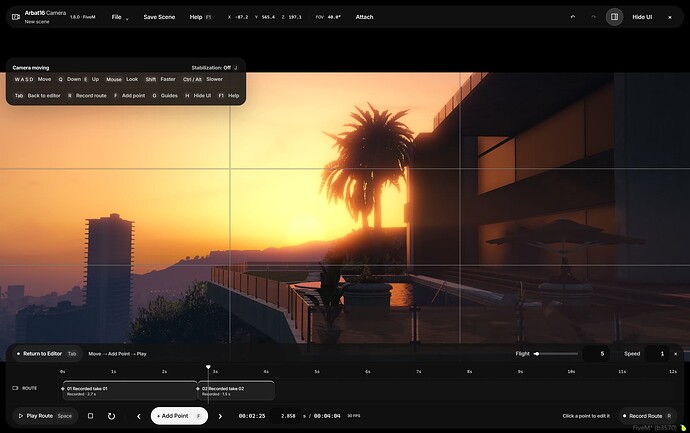Viewport: 690px width, 433px height.
Task: Click the Play Route button
Action: (x=44, y=416)
